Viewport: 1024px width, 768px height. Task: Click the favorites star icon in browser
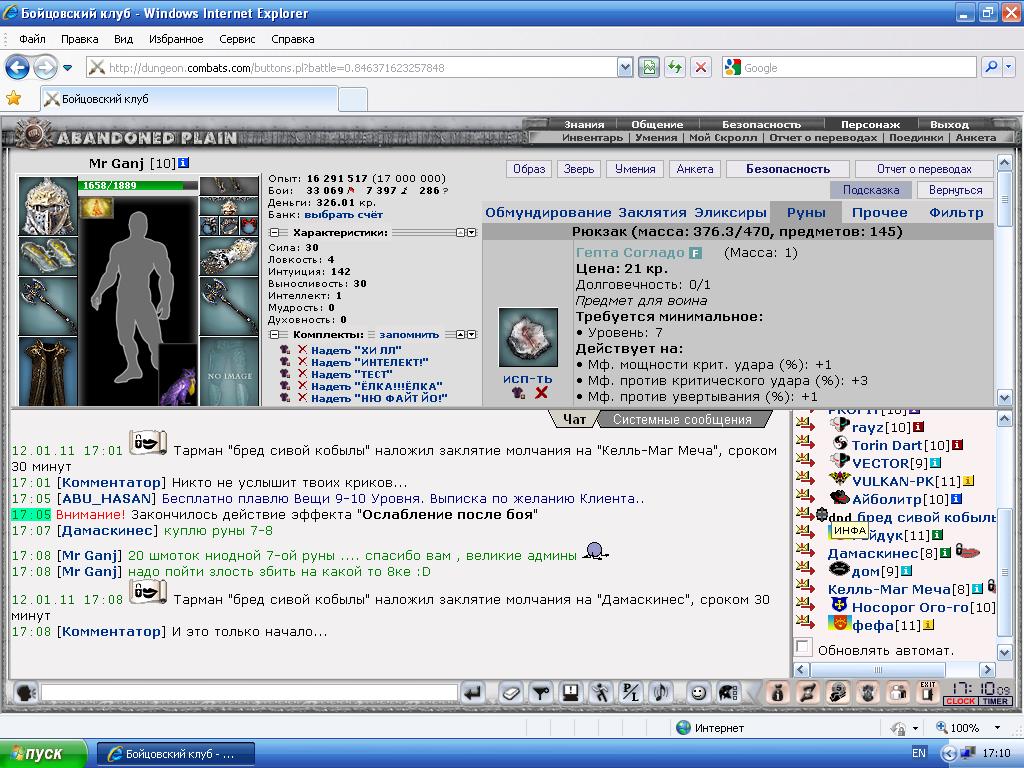click(14, 98)
